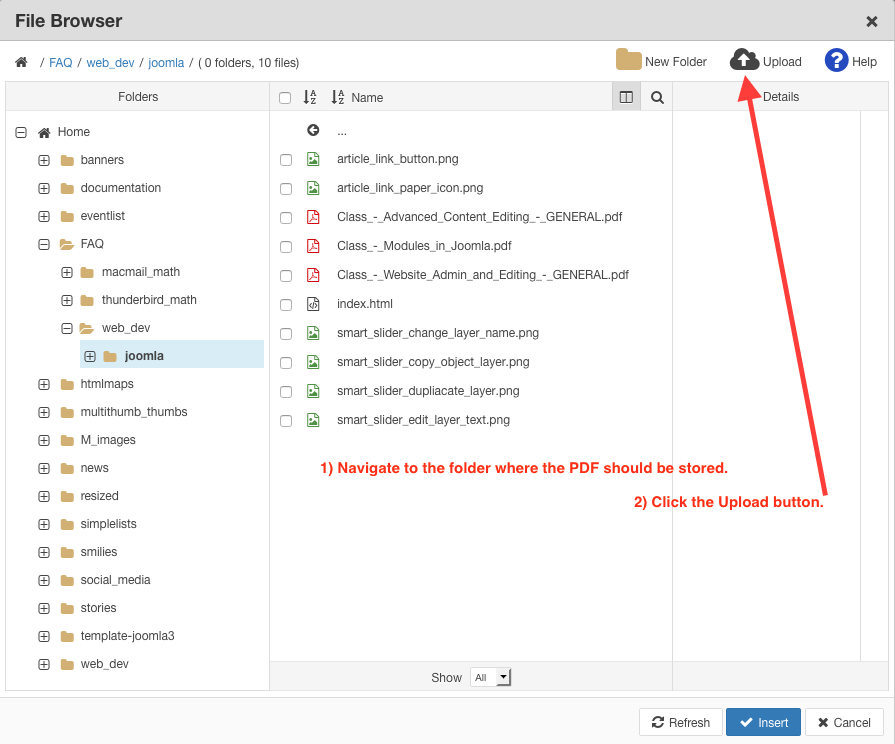The height and width of the screenshot is (744, 895).
Task: Click PDF icon of Class_-_Modules_in_Joomla.pdf
Action: (x=313, y=246)
